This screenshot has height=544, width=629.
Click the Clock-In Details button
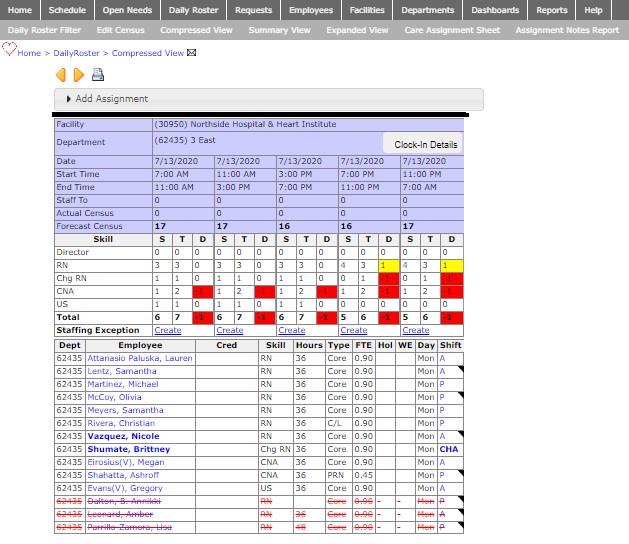(425, 145)
